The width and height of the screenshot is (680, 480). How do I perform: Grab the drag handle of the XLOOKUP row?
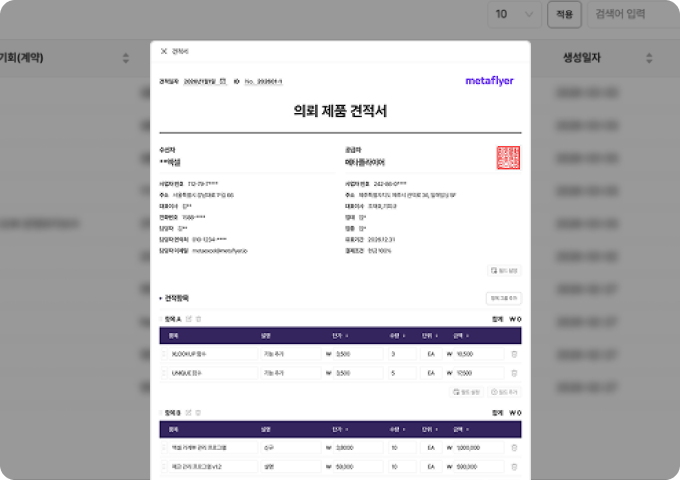(163, 354)
